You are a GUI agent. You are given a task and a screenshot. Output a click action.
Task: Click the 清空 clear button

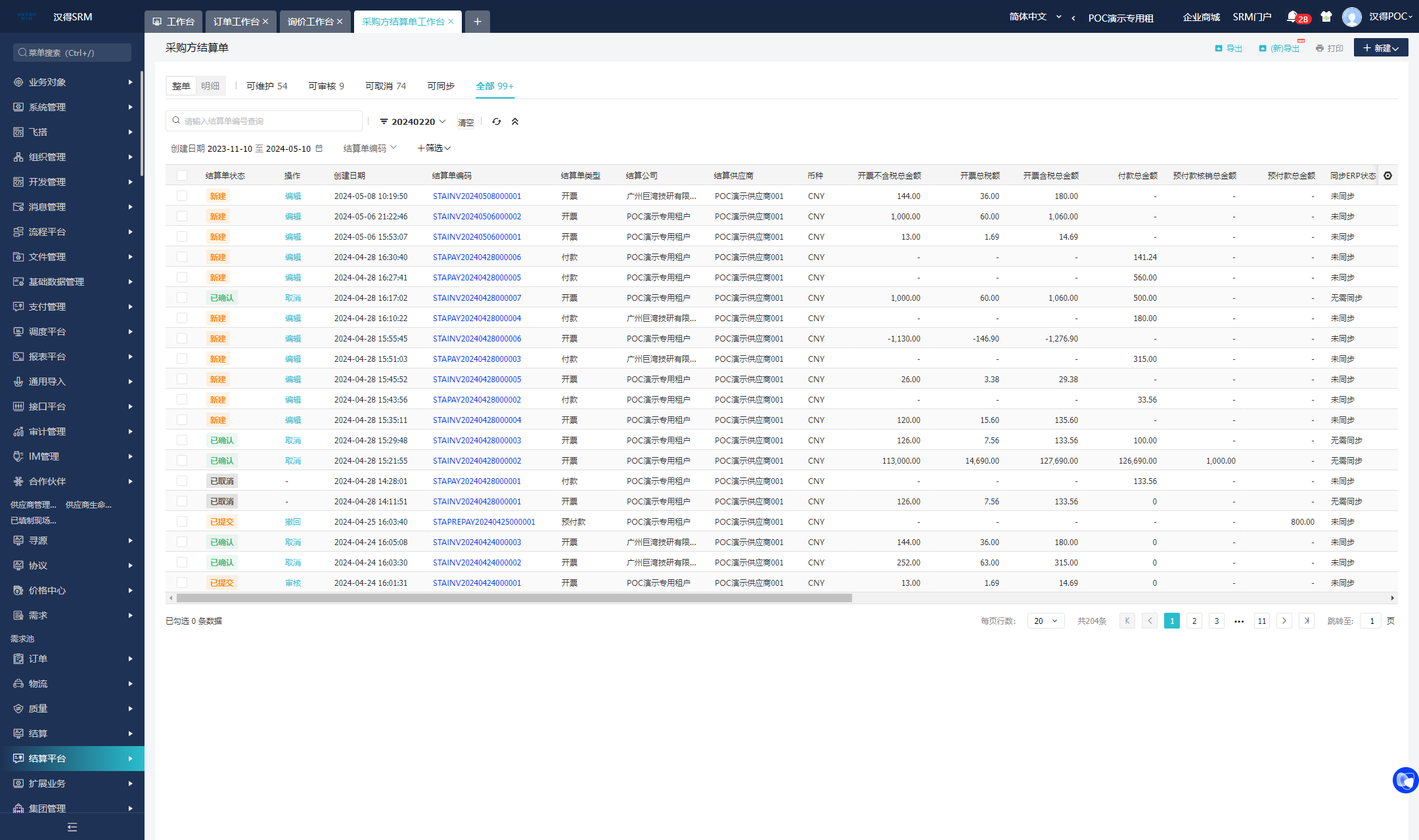click(466, 122)
